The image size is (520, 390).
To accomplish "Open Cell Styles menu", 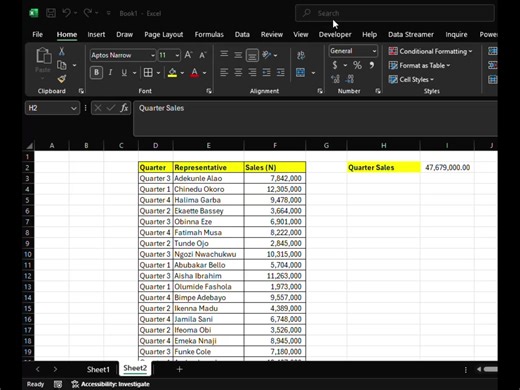I will [411, 79].
